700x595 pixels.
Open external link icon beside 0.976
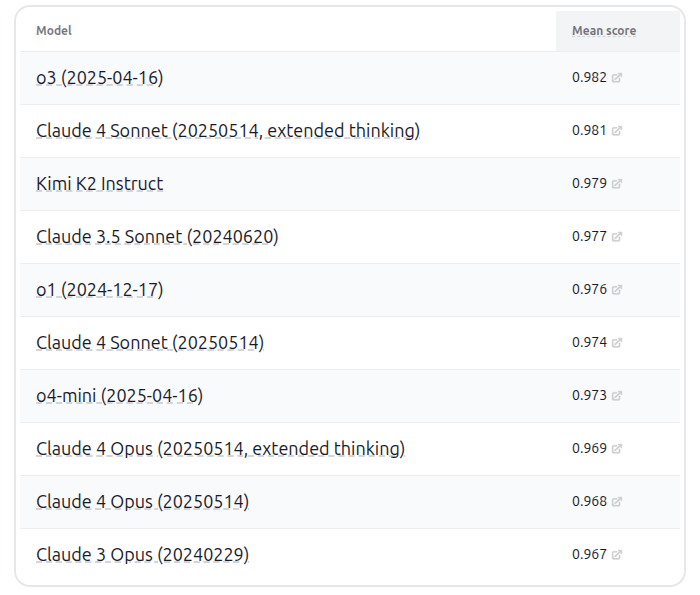617,290
